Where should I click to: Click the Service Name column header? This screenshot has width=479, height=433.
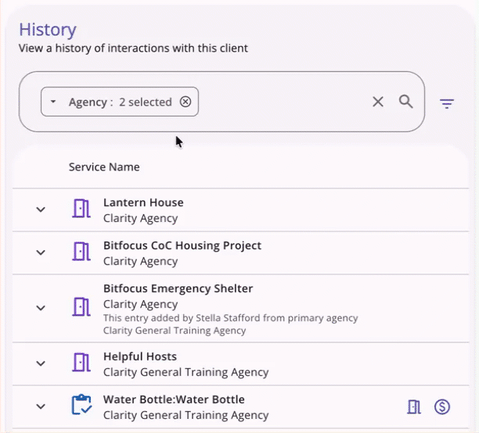coord(104,167)
